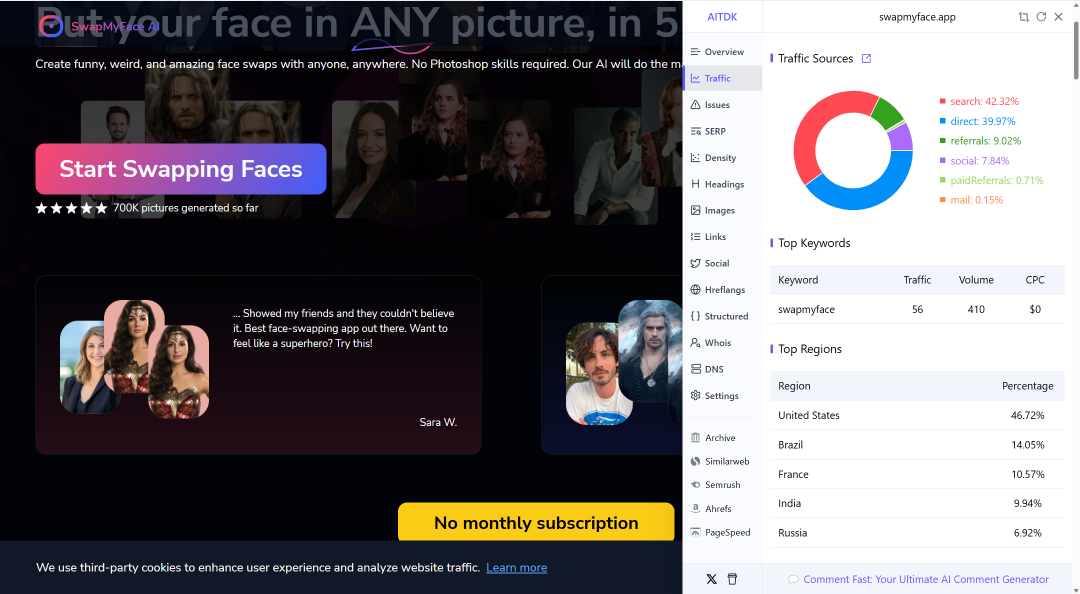Image resolution: width=1080 pixels, height=594 pixels.
Task: Click the coffee cup icon in panel footer
Action: 732,579
